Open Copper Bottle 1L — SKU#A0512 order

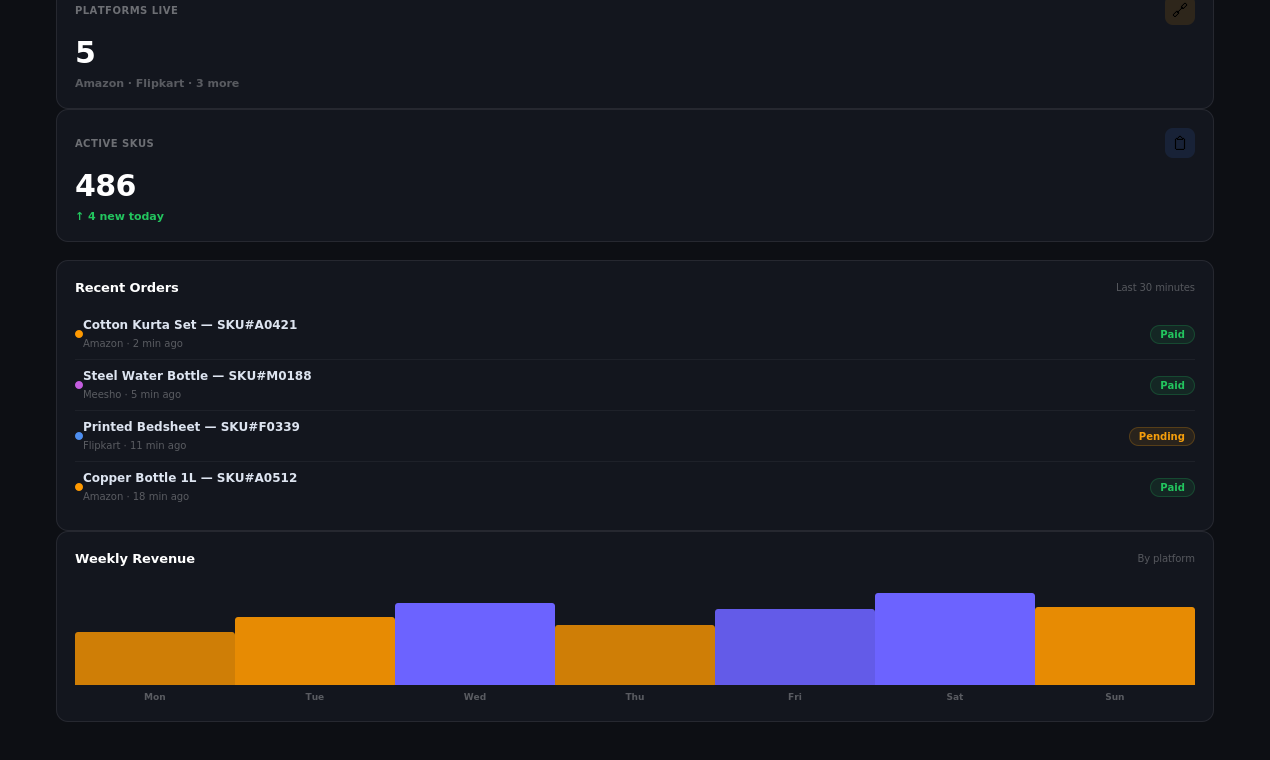point(635,487)
